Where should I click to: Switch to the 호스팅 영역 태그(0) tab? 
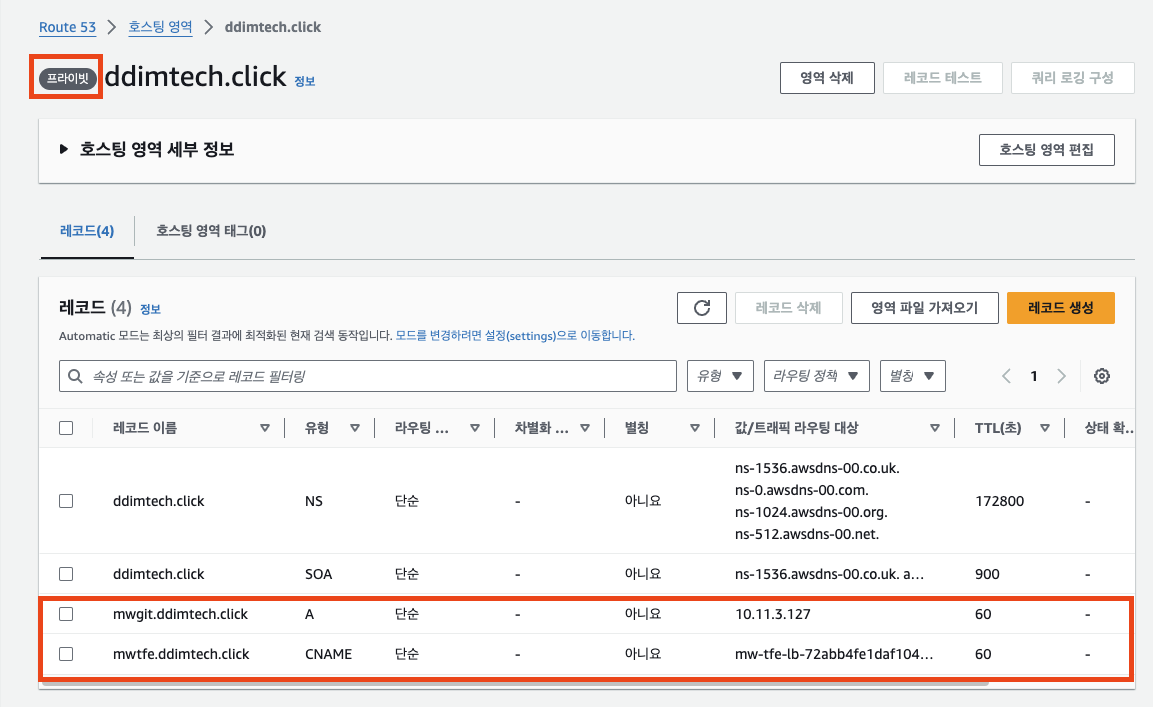tap(211, 231)
